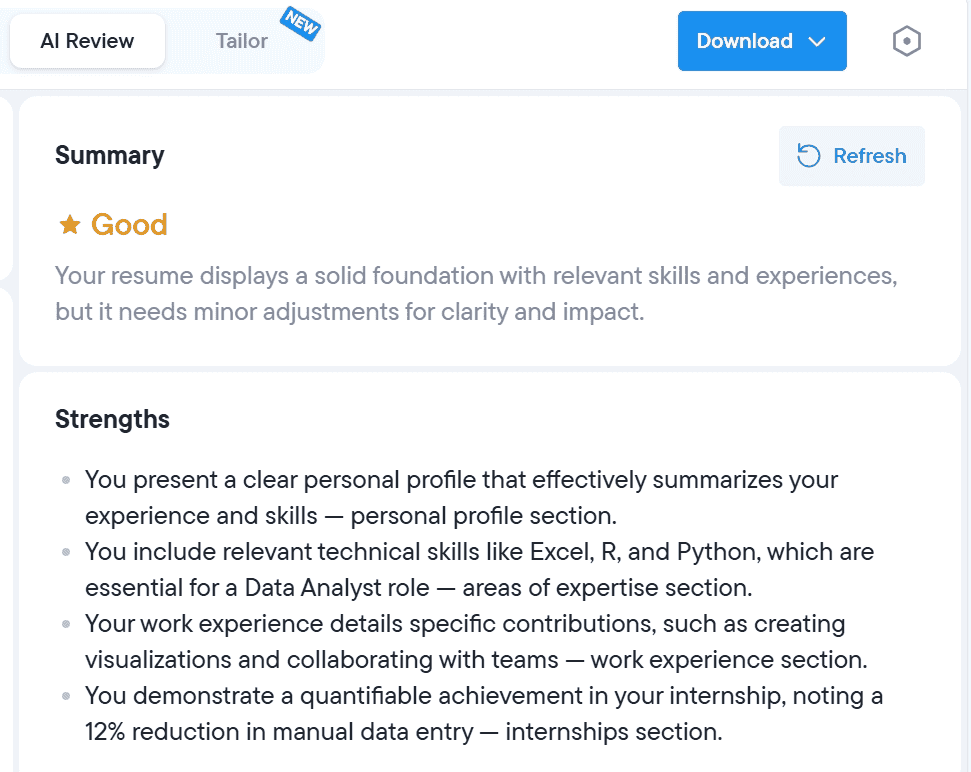Click the bullet beside the internship achievement
Screen dimensions: 971x772
pos(64,695)
